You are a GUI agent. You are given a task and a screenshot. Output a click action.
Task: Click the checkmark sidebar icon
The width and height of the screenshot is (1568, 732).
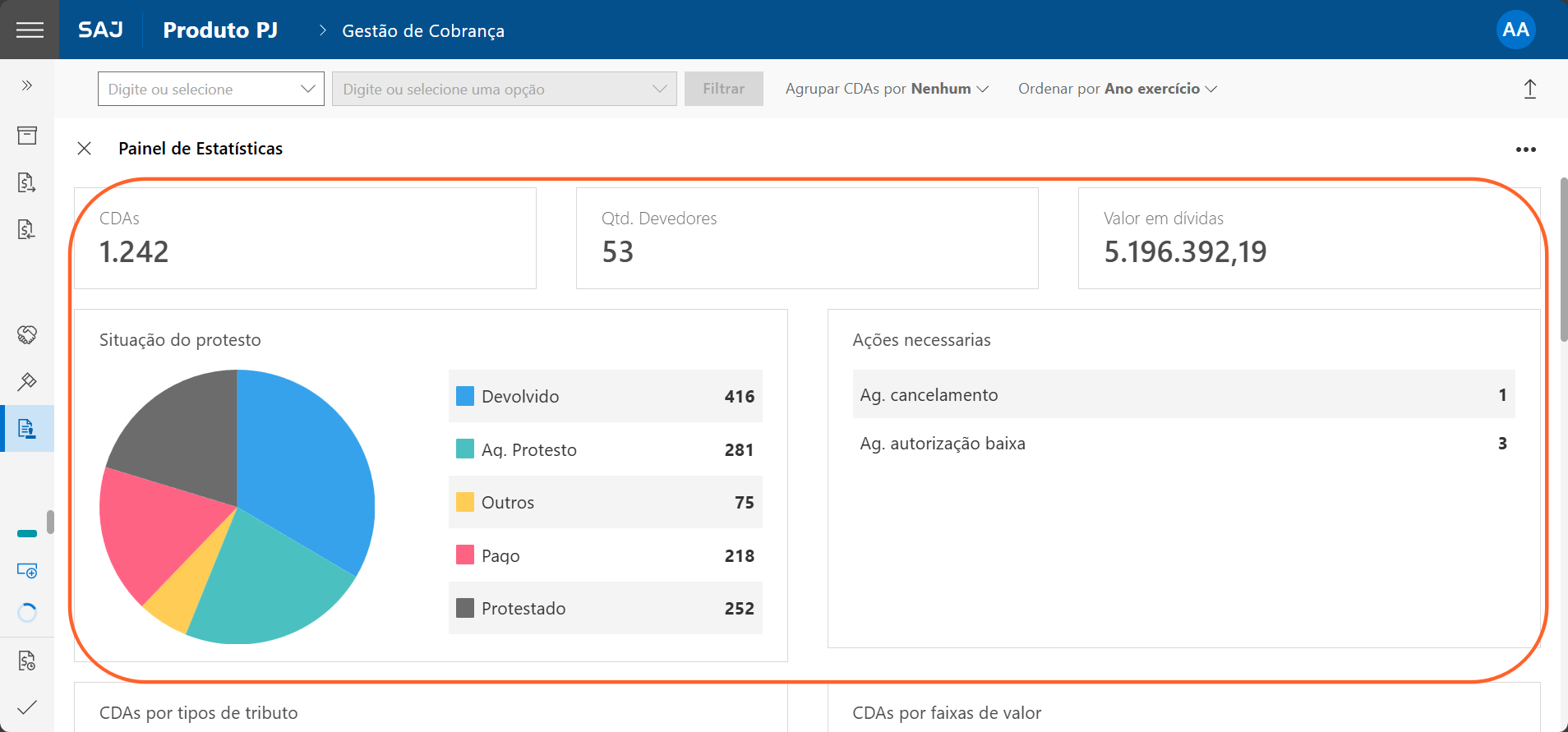point(27,707)
